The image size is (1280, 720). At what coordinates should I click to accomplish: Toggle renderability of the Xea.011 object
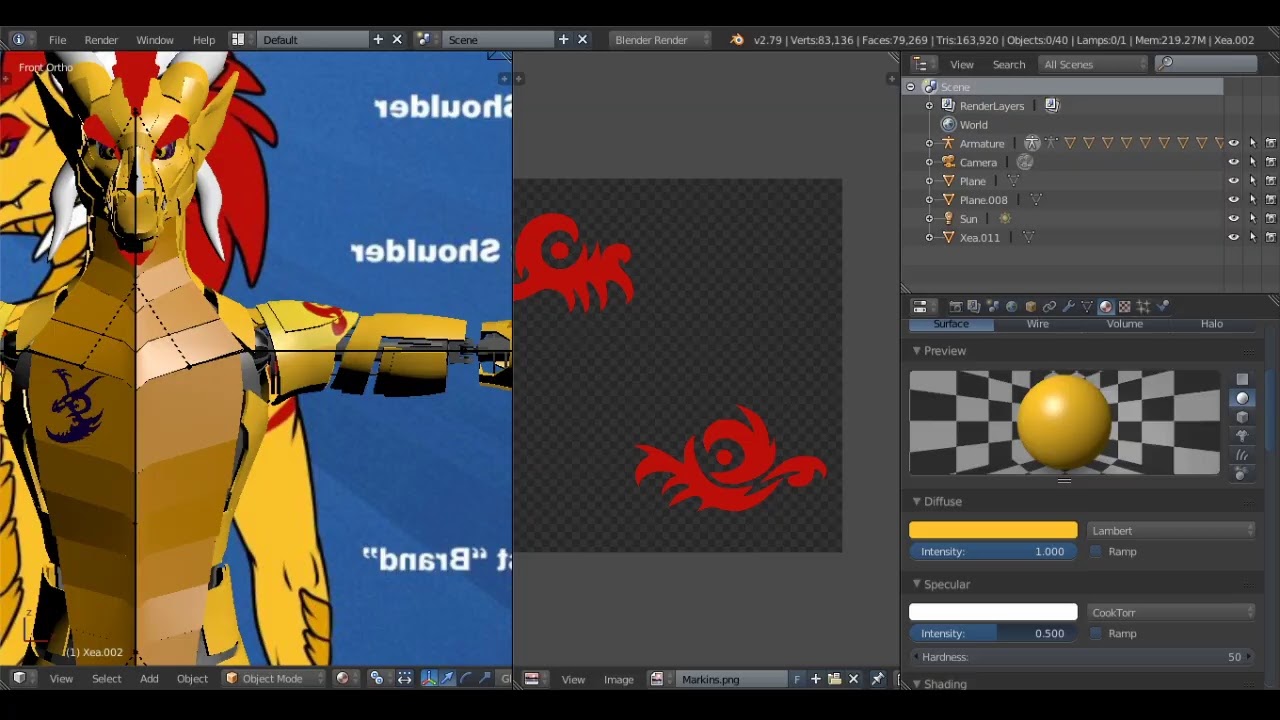click(x=1271, y=237)
